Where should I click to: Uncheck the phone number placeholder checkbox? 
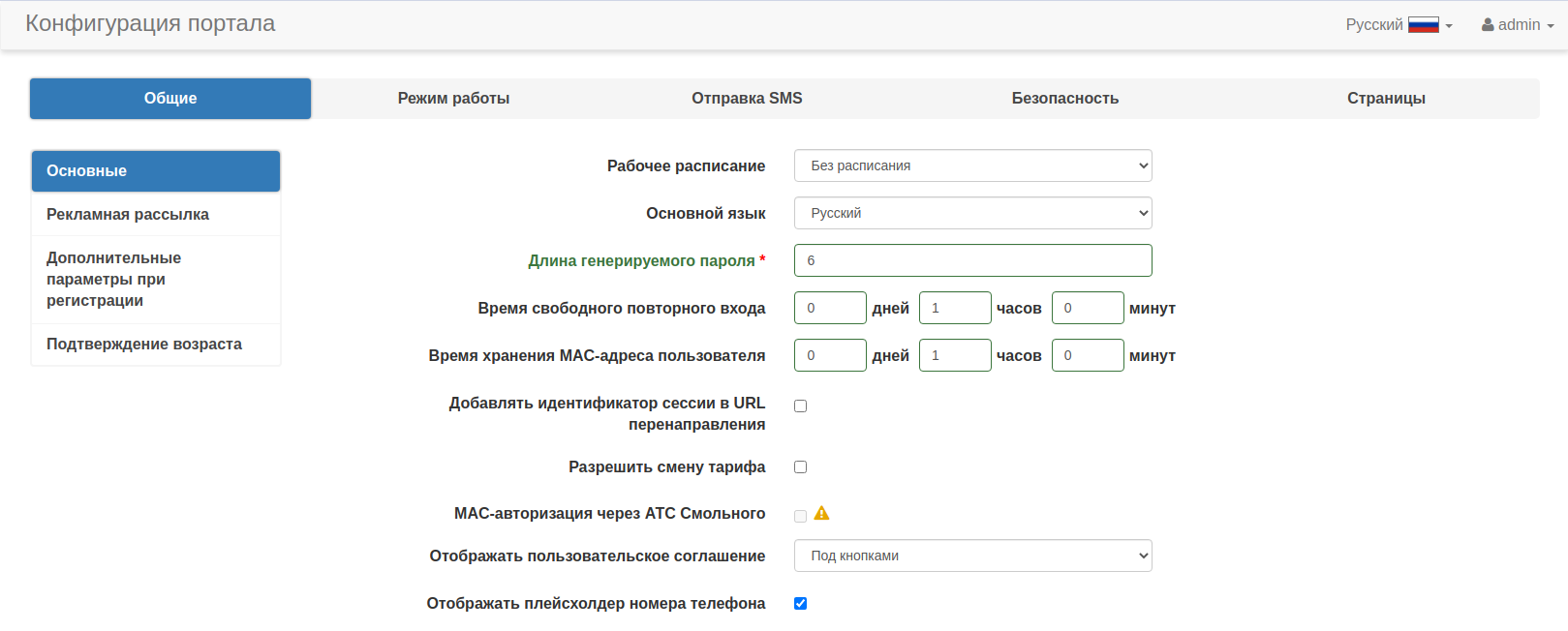point(800,604)
